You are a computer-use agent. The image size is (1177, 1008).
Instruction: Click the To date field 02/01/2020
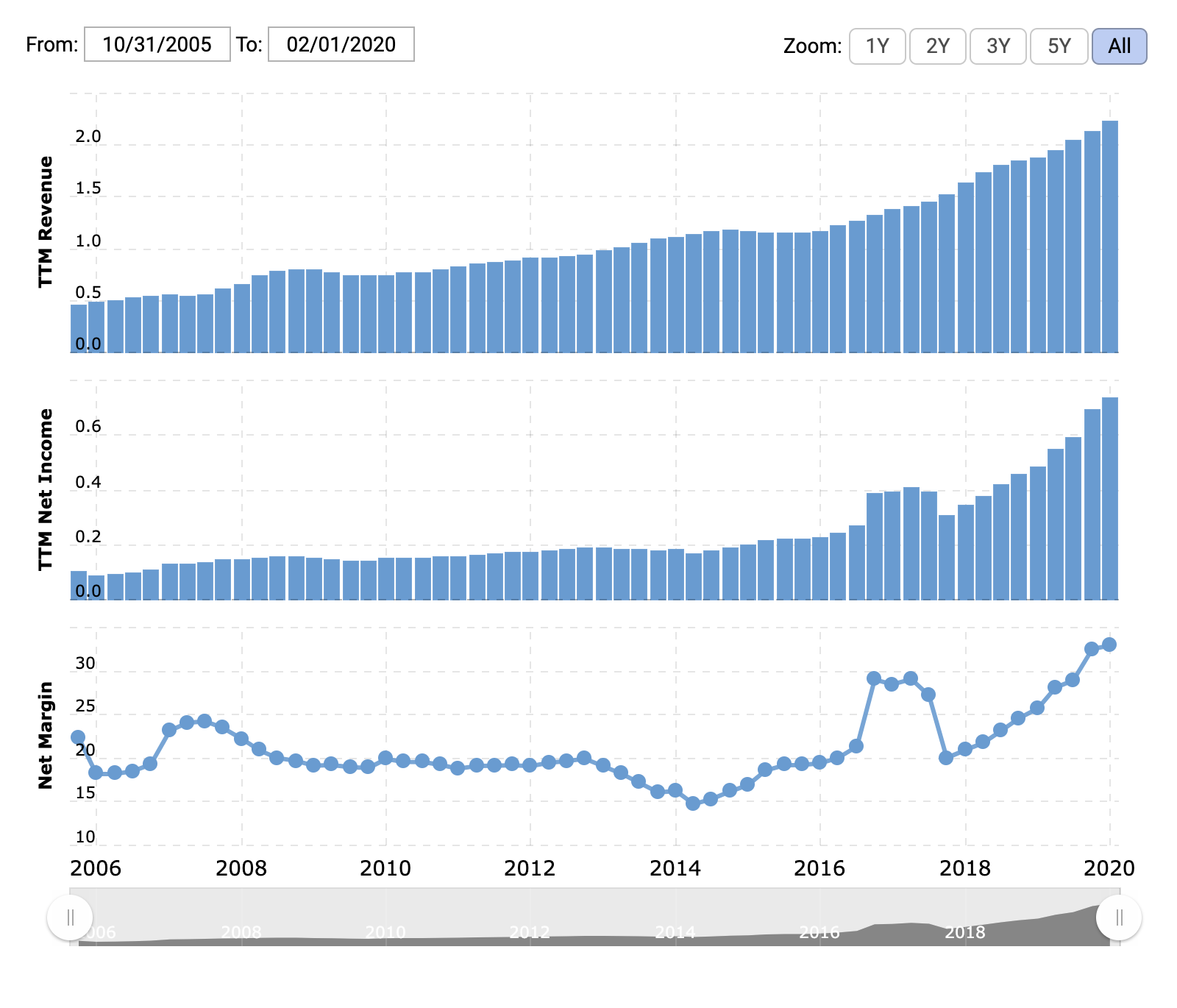(x=341, y=44)
